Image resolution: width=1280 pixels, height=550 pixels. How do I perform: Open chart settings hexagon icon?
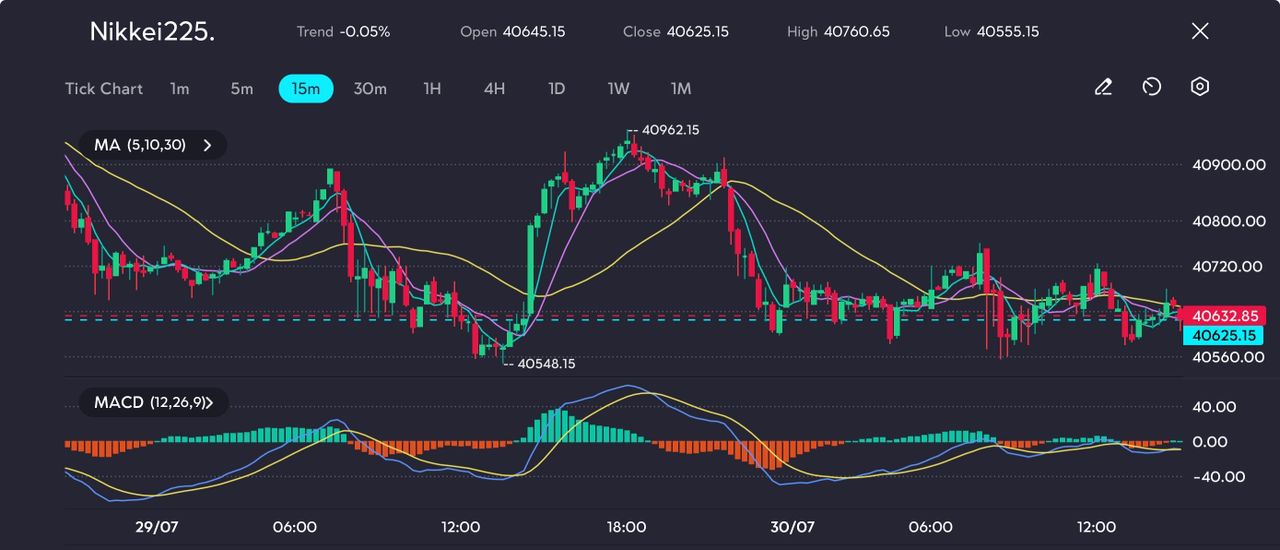tap(1200, 87)
